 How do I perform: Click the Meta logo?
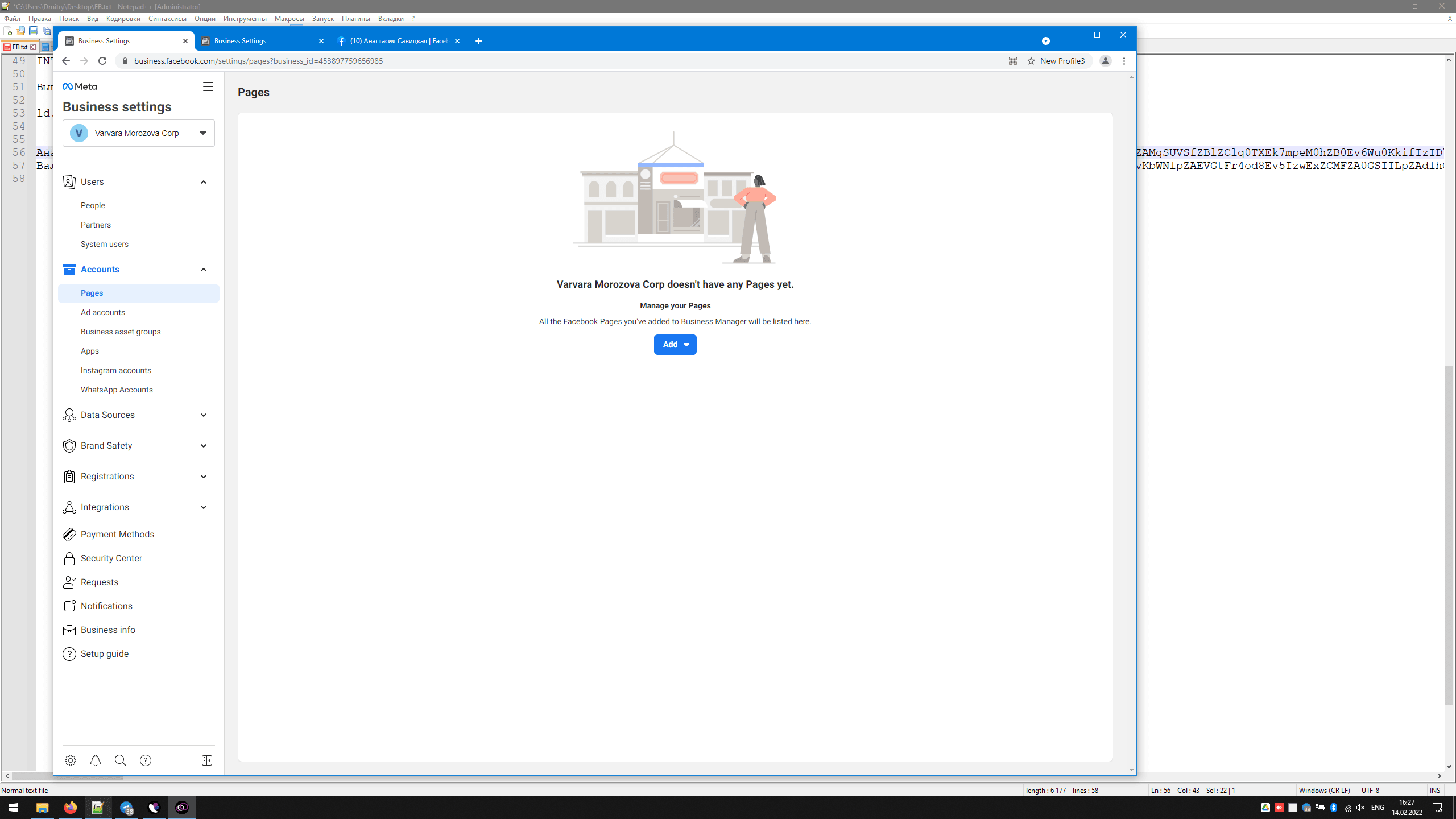click(x=80, y=86)
